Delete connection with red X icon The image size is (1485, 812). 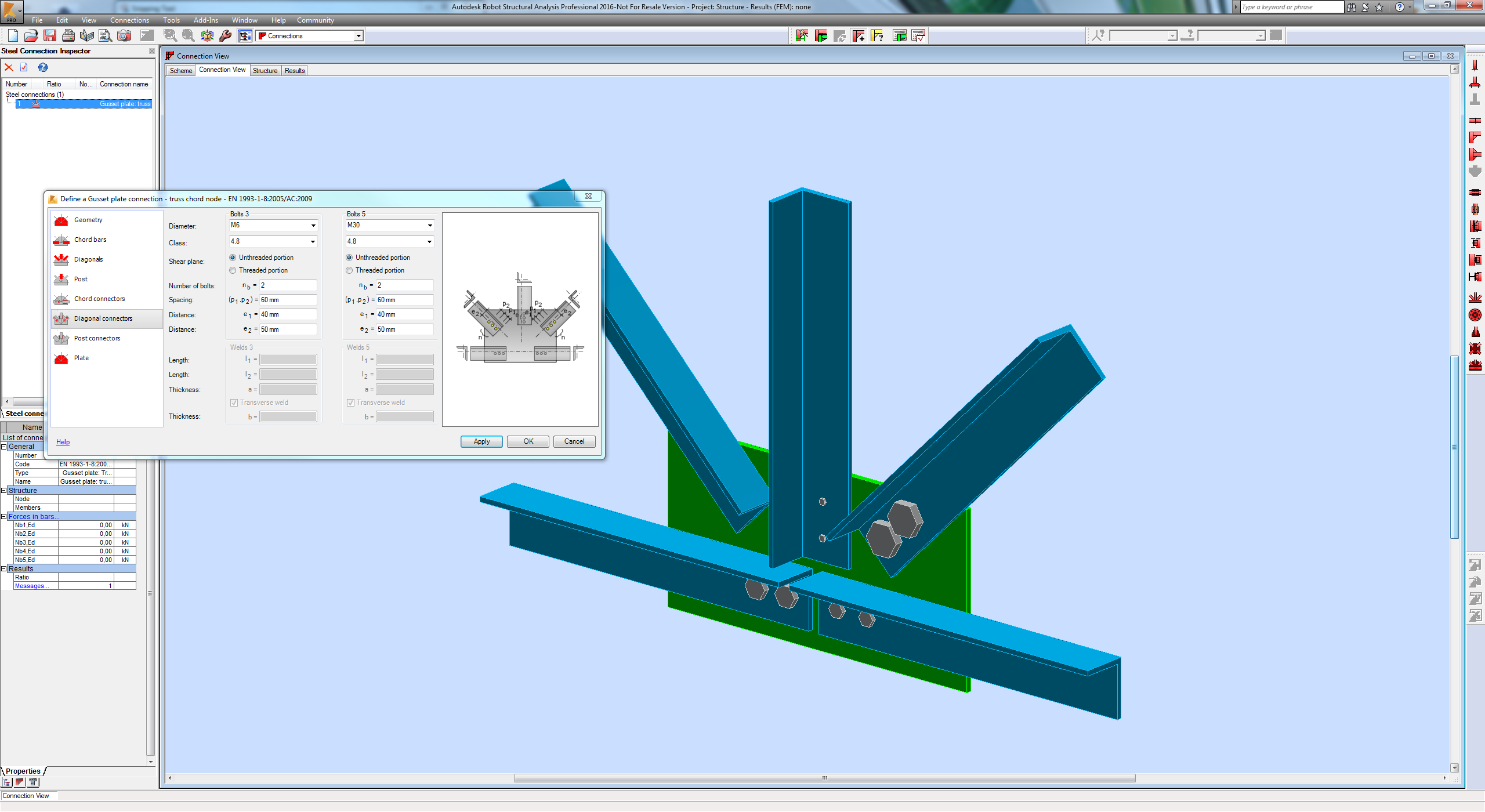9,67
